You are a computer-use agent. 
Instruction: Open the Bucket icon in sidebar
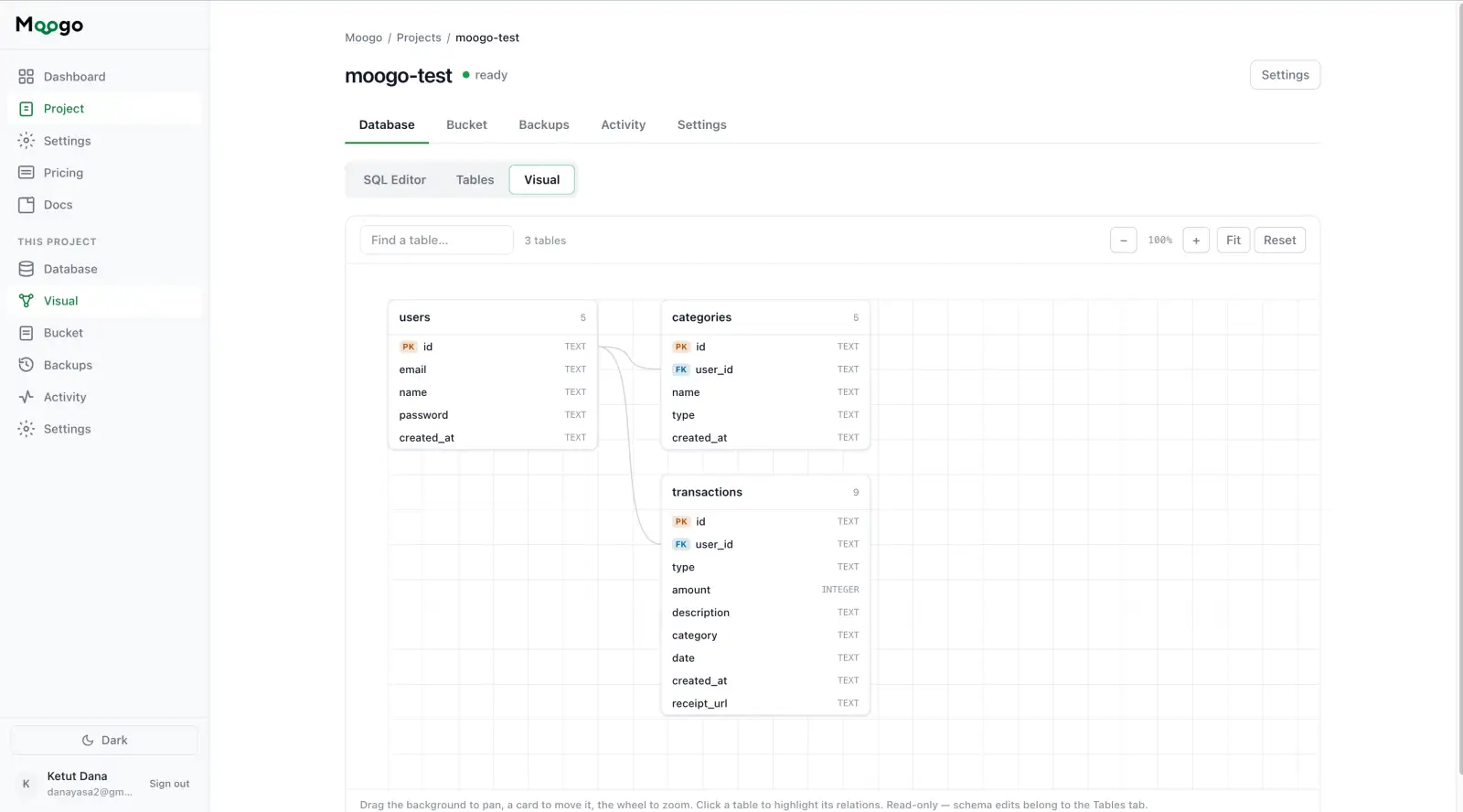pyautogui.click(x=27, y=333)
